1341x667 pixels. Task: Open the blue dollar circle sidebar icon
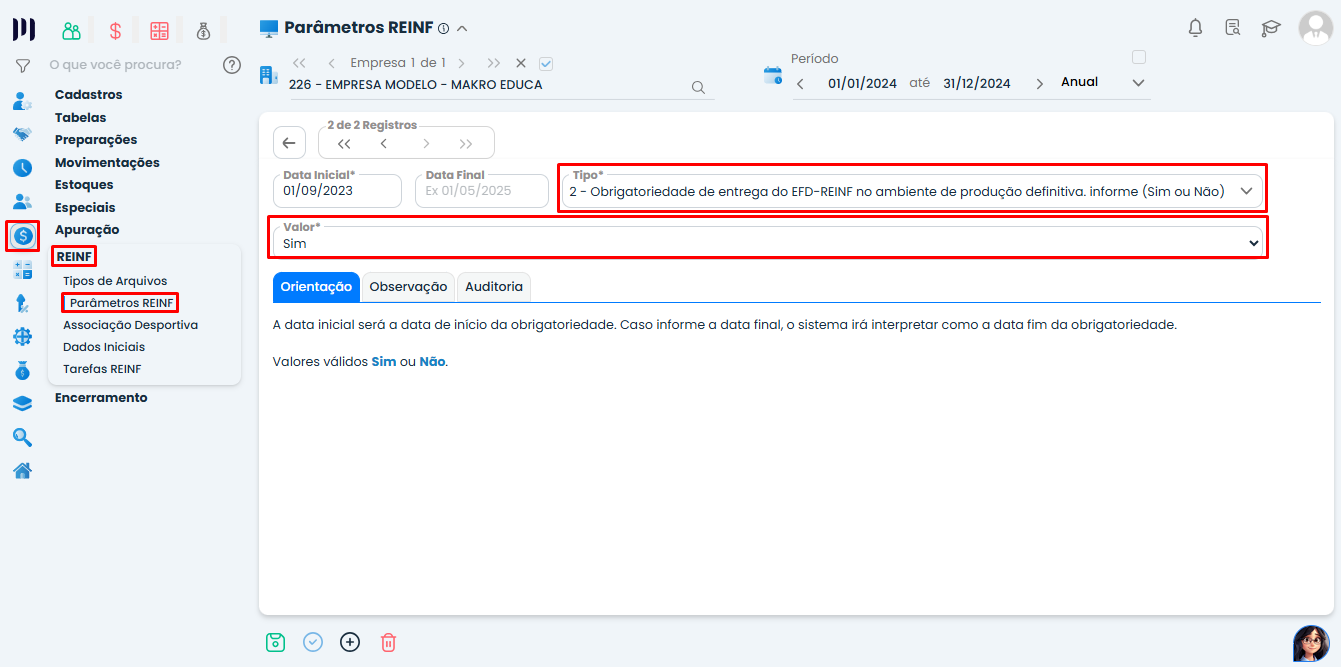[23, 236]
